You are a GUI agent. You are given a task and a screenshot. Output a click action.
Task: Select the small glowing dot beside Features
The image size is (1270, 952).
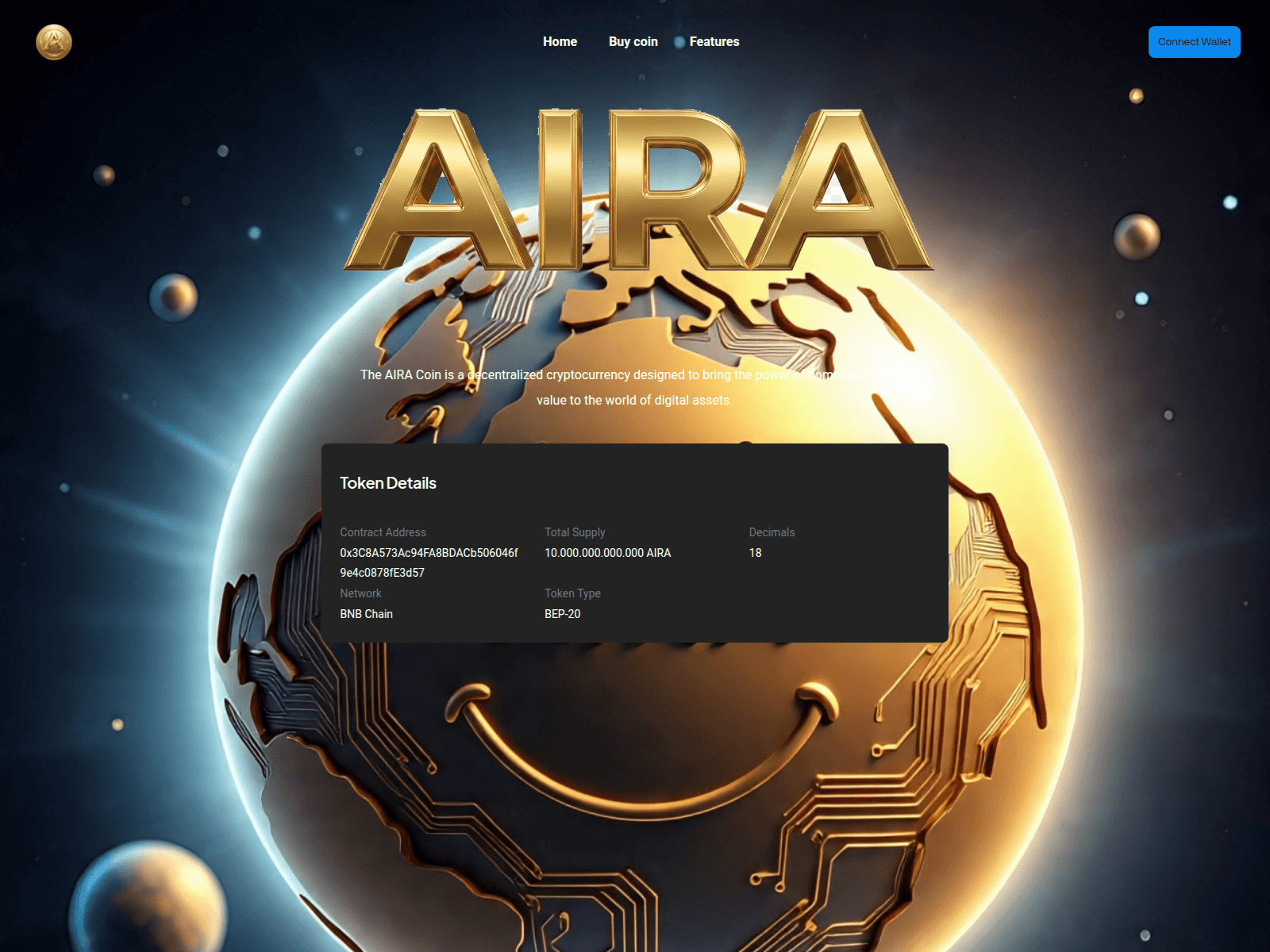point(679,43)
